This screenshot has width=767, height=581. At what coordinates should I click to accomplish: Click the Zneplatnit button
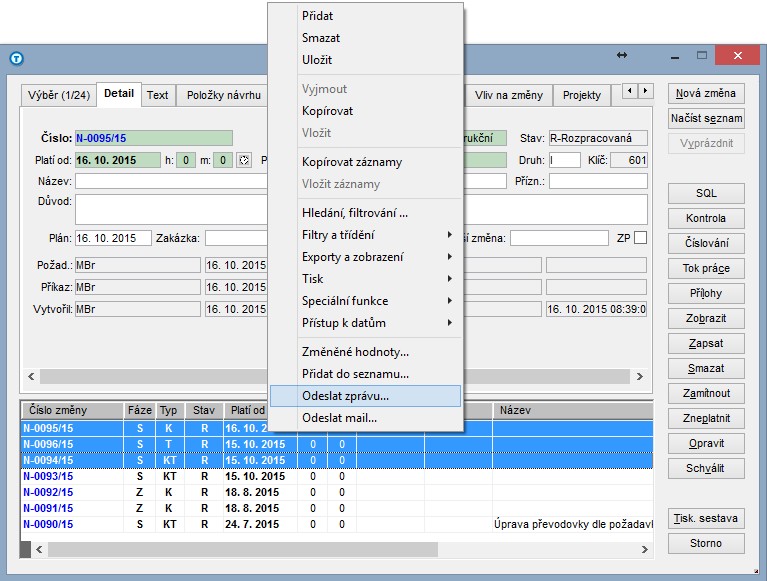pos(706,418)
